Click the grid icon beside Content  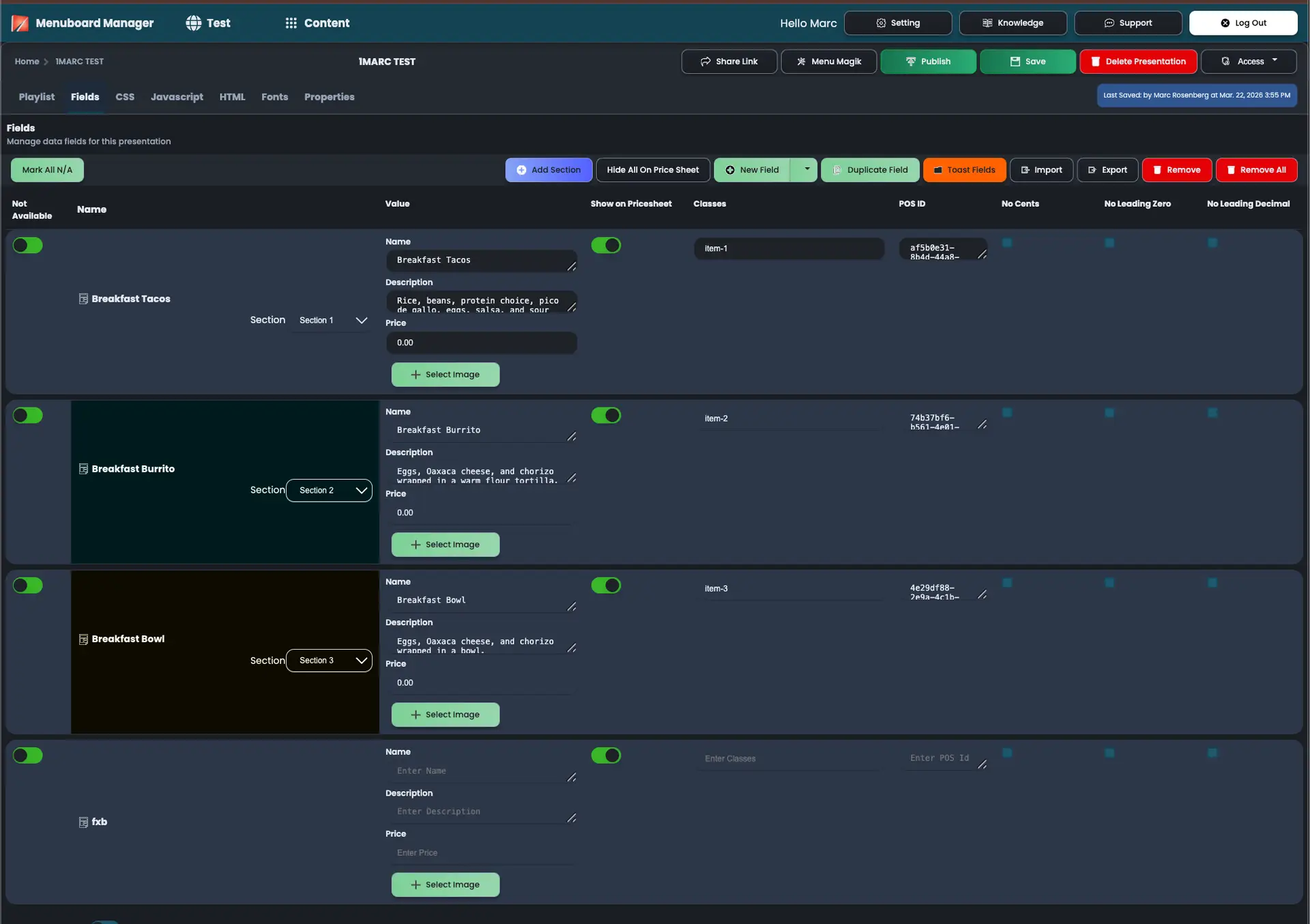click(x=291, y=23)
